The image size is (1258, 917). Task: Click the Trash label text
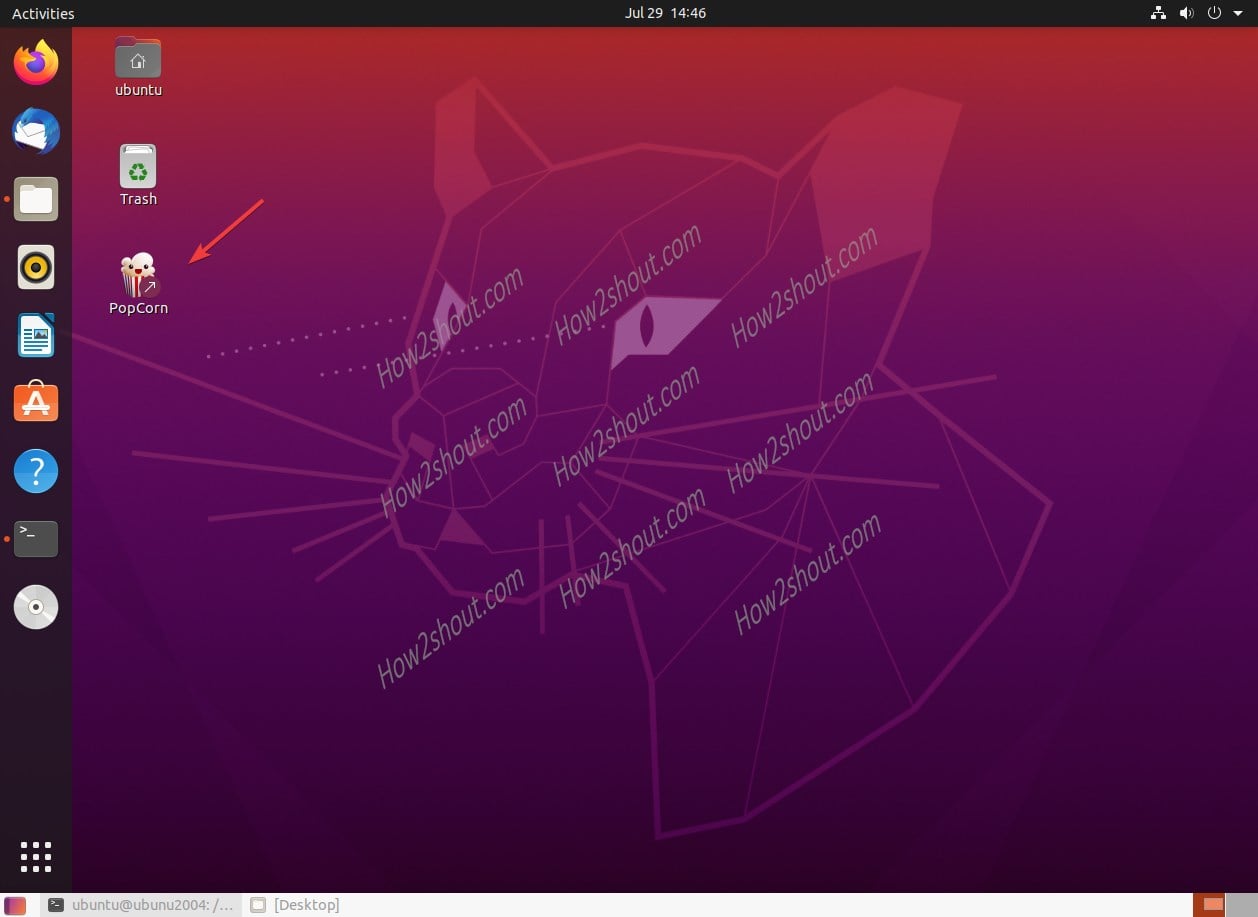138,199
